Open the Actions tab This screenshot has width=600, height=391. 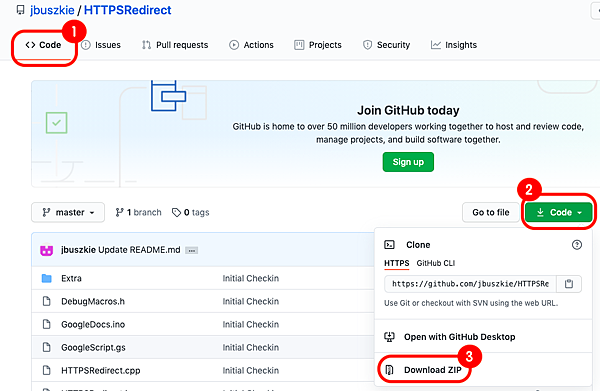coord(251,45)
